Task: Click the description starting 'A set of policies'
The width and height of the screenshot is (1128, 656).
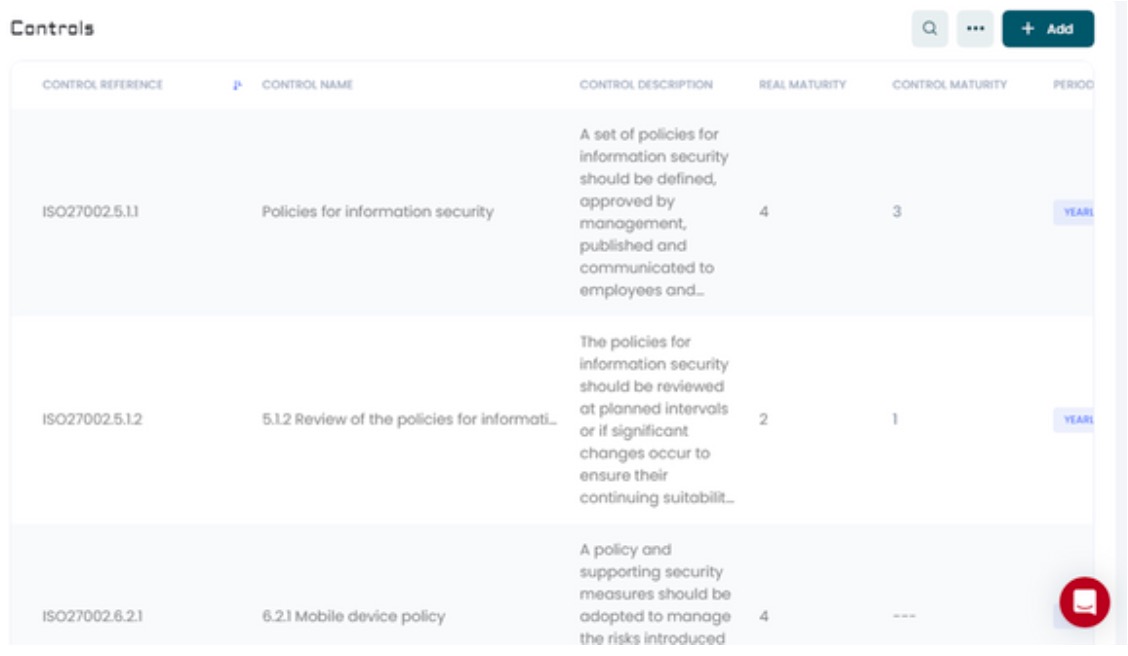Action: click(654, 212)
